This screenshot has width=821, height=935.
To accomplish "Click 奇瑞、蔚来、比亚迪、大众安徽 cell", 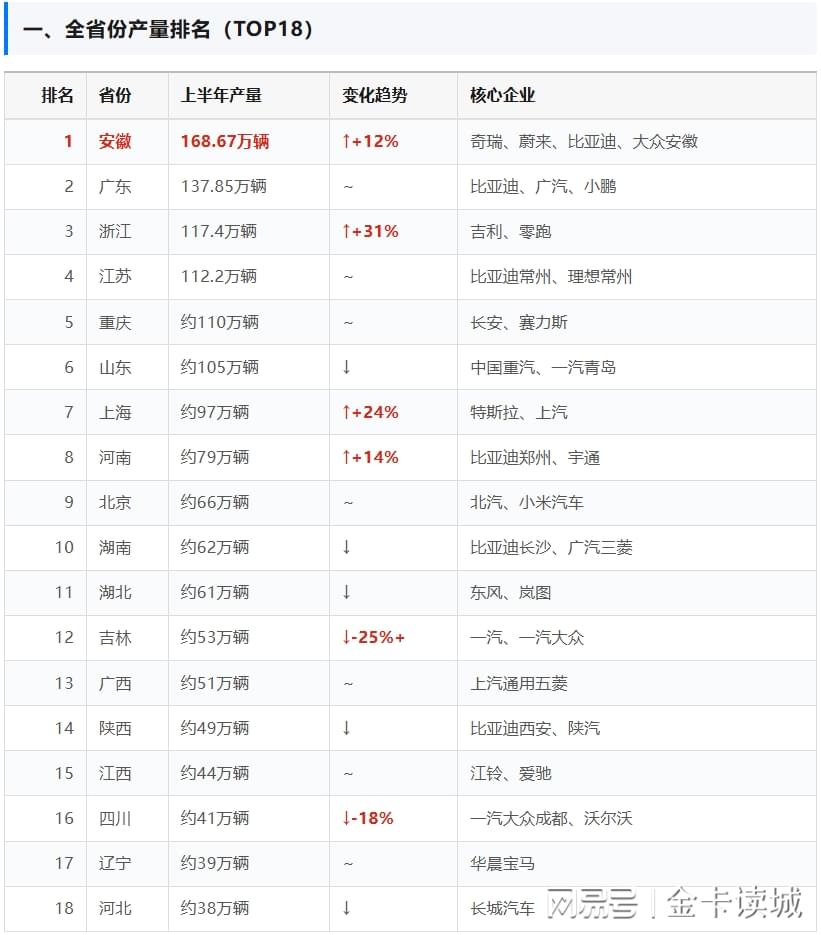I will click(x=584, y=141).
